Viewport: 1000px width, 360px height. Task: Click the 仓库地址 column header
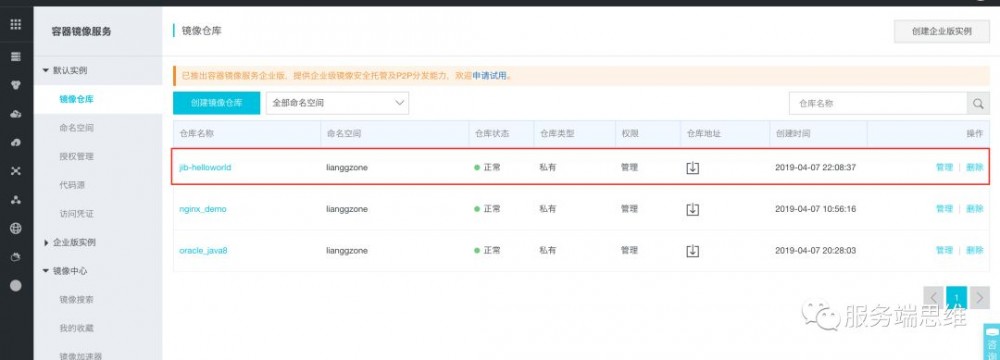(703, 134)
